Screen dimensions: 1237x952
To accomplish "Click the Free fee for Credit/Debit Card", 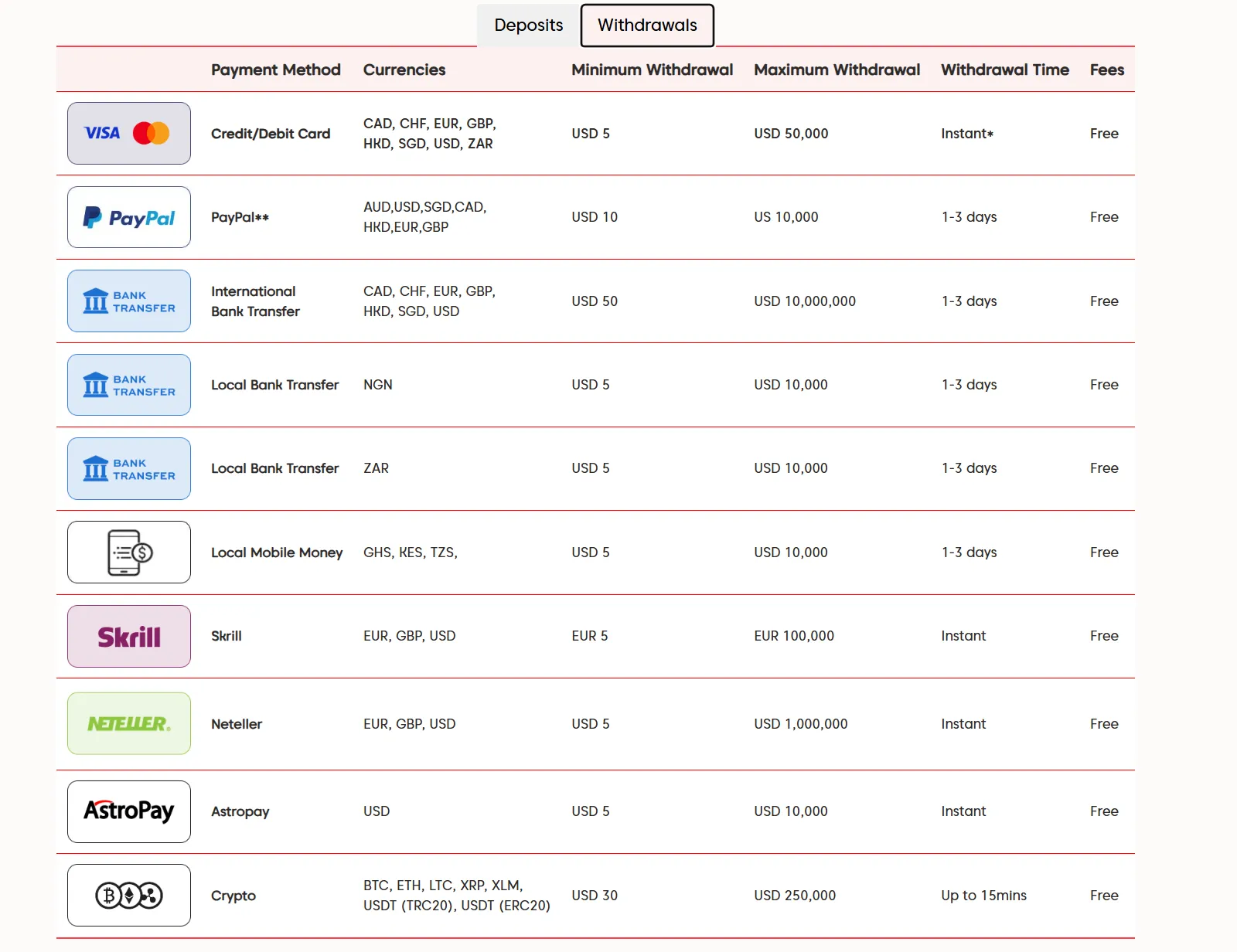I will 1104,134.
